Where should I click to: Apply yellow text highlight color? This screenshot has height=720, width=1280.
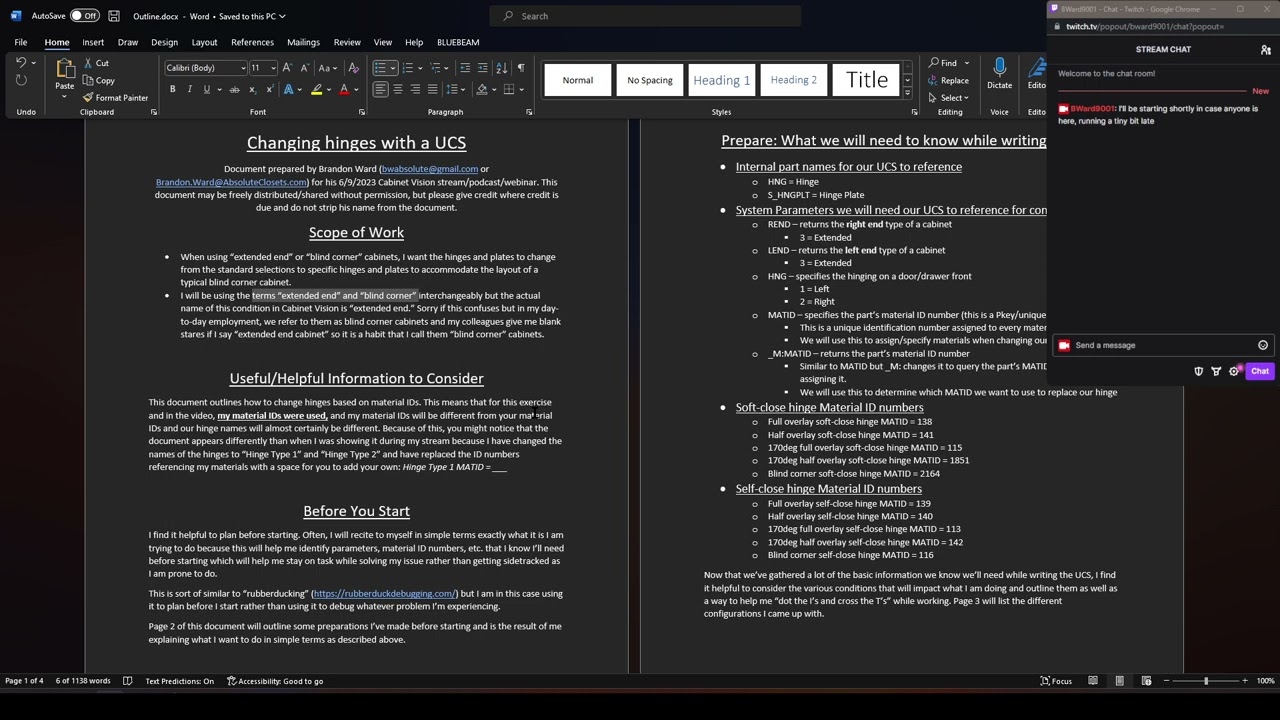click(317, 90)
